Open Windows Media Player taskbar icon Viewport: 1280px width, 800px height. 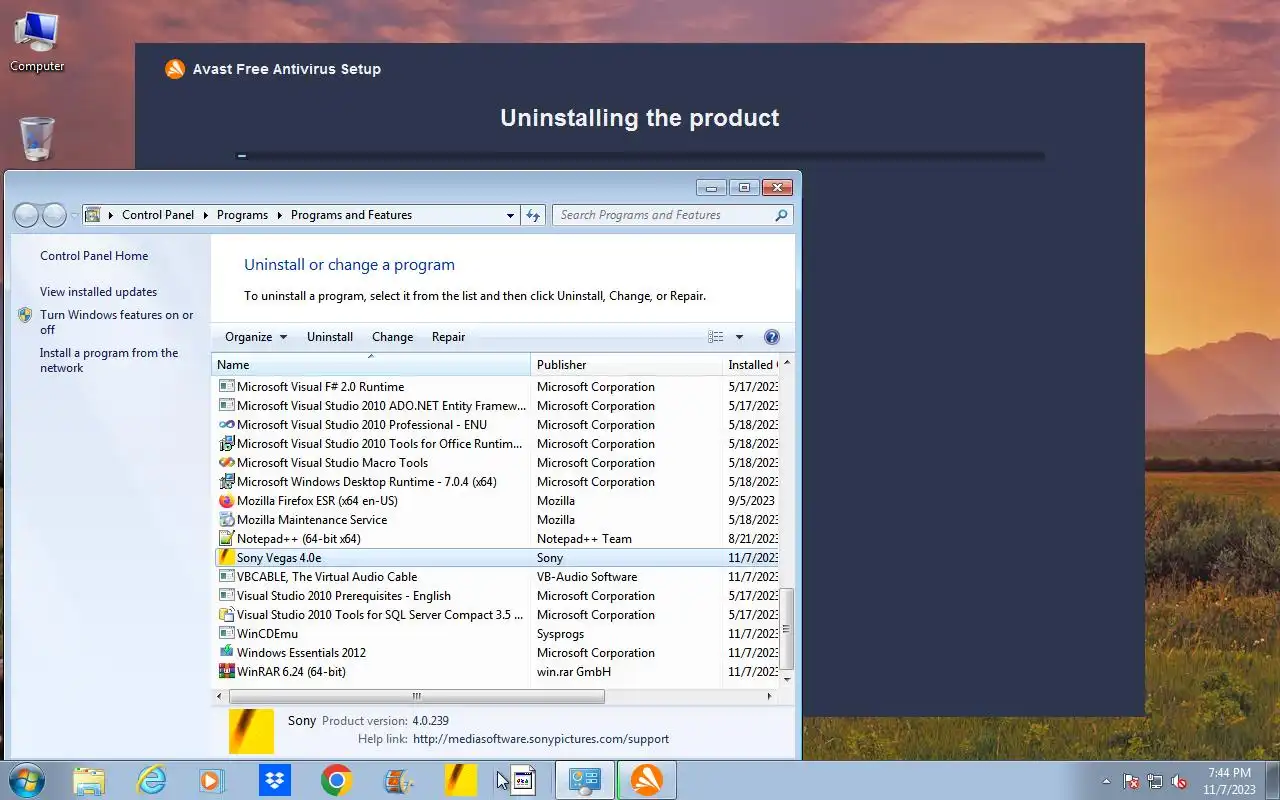(211, 780)
